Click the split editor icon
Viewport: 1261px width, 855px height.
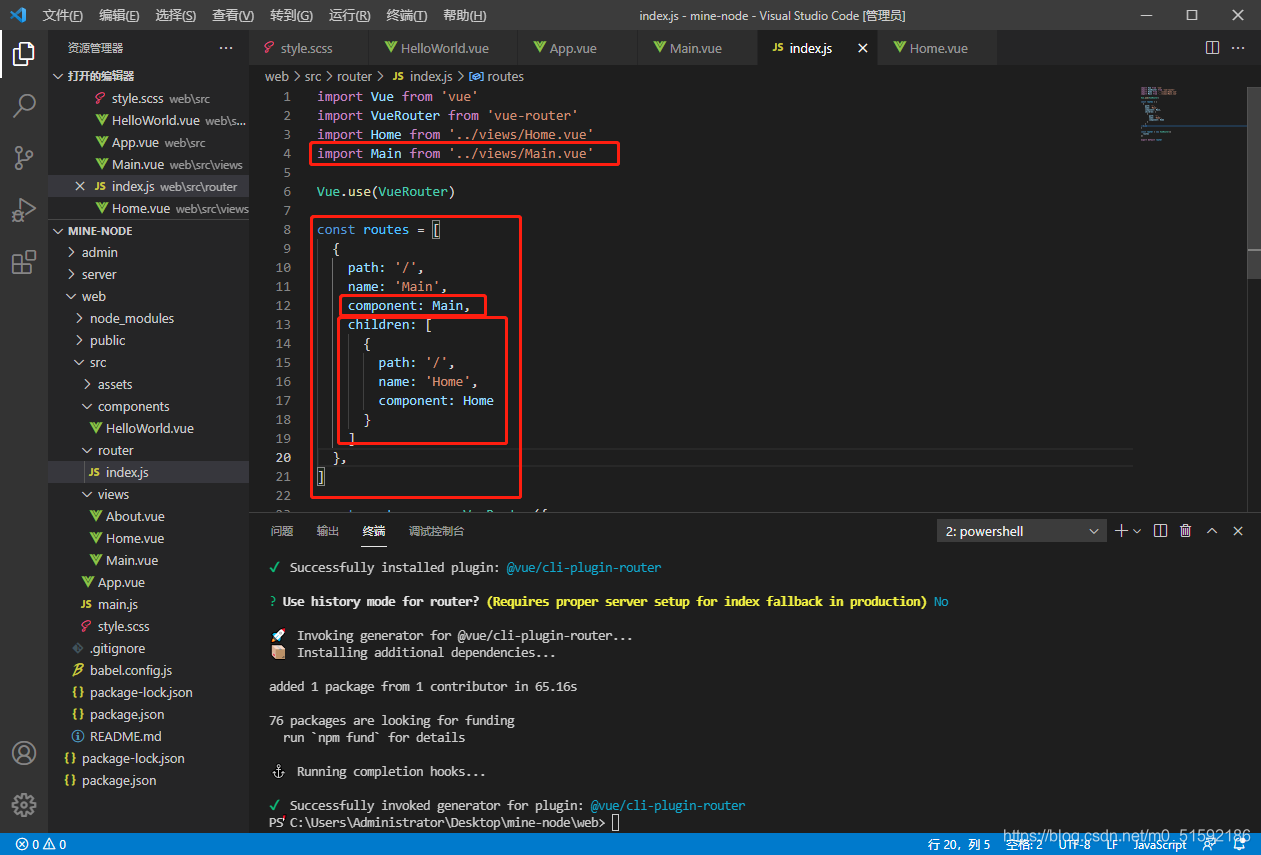(x=1212, y=48)
